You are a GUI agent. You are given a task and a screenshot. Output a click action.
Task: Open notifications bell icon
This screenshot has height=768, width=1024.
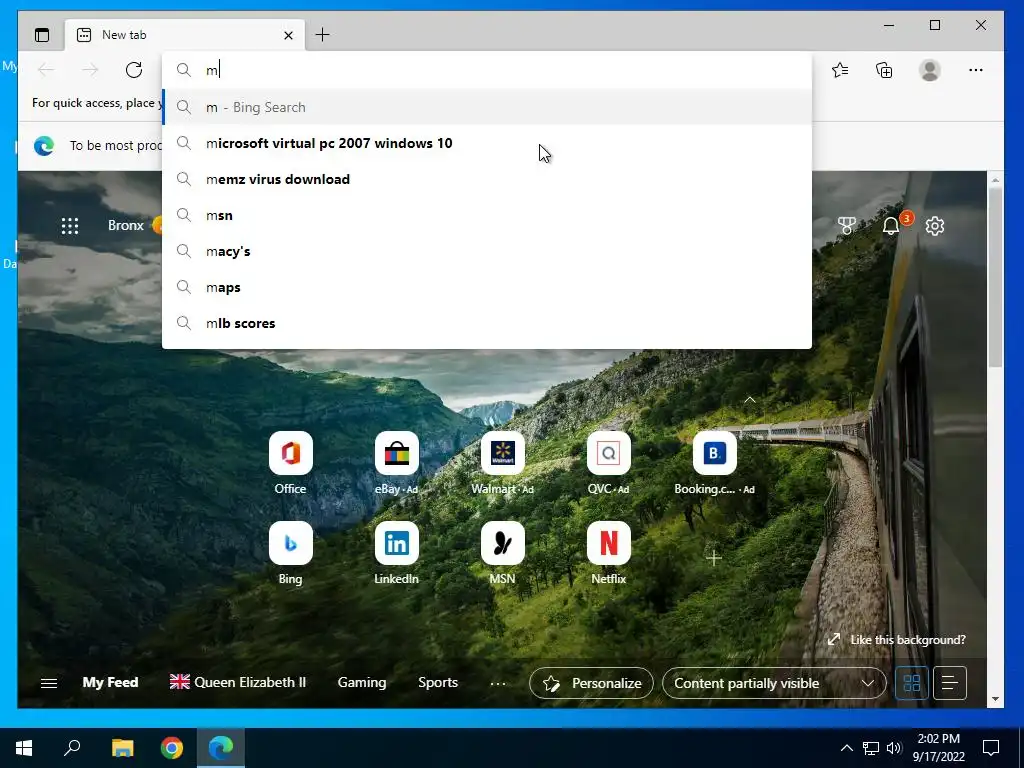(x=891, y=226)
